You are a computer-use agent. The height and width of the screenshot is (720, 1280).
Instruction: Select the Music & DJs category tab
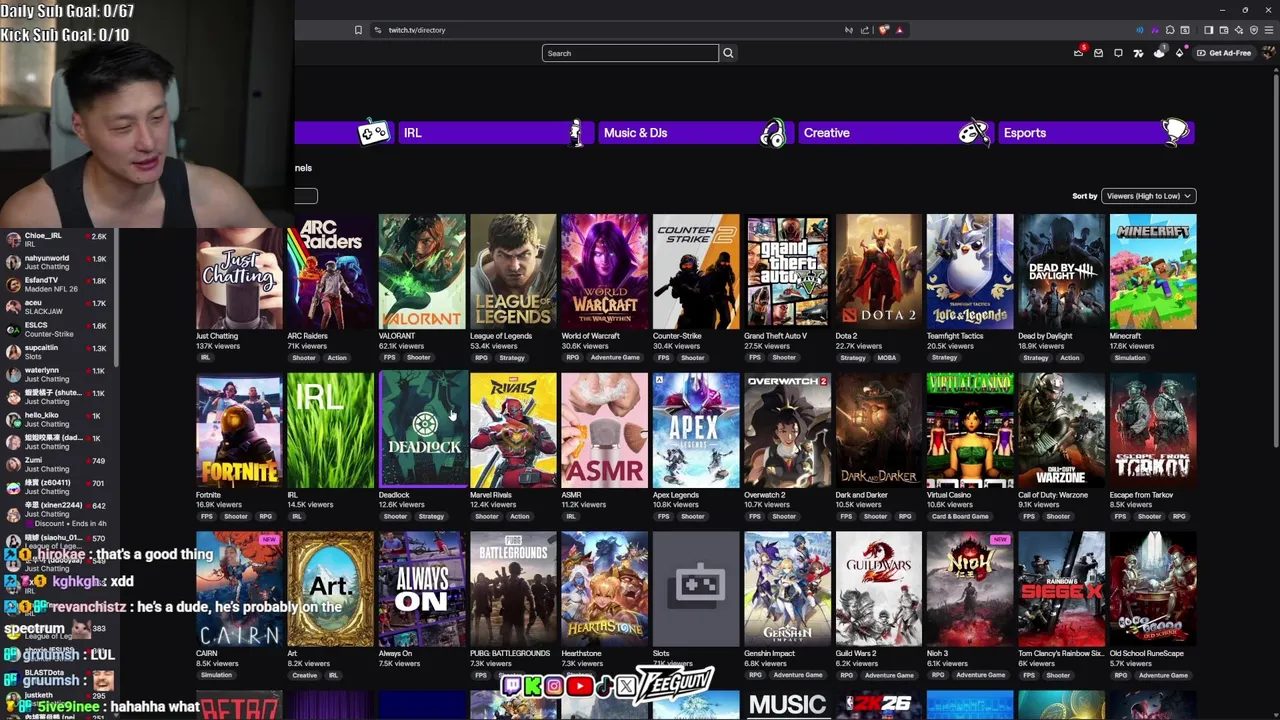pyautogui.click(x=694, y=133)
